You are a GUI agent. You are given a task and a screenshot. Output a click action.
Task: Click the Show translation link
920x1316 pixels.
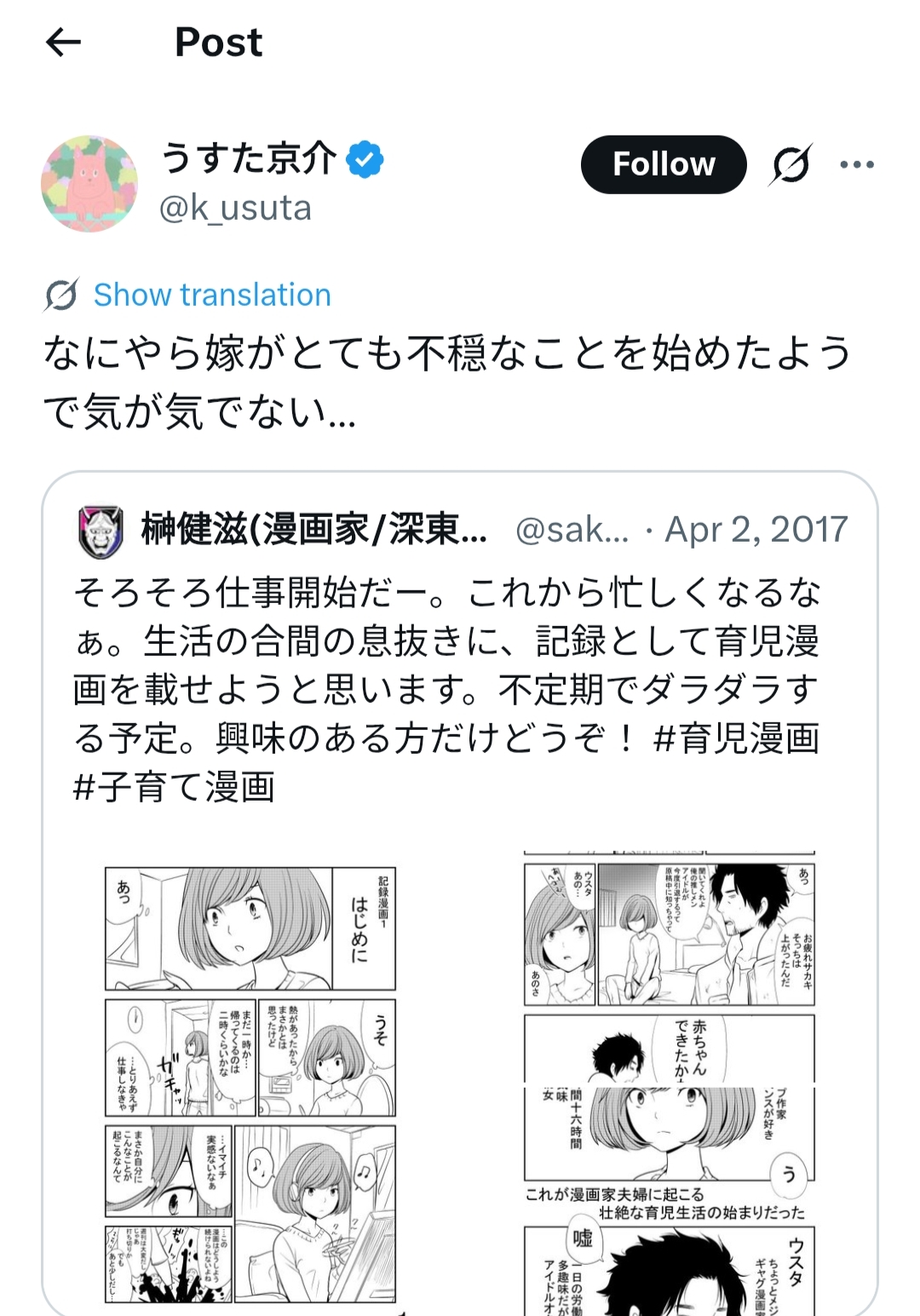tap(212, 295)
